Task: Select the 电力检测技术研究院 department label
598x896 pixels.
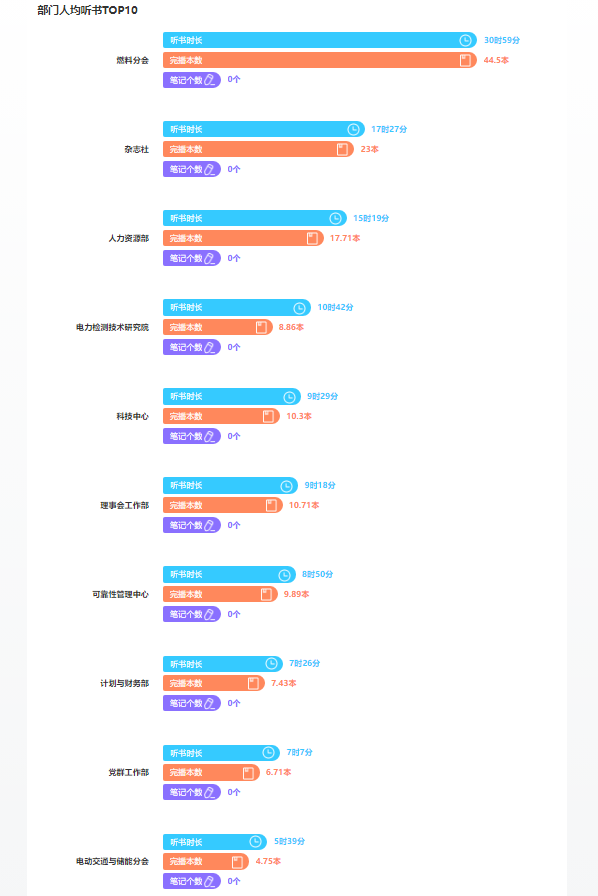Action: click(x=112, y=327)
